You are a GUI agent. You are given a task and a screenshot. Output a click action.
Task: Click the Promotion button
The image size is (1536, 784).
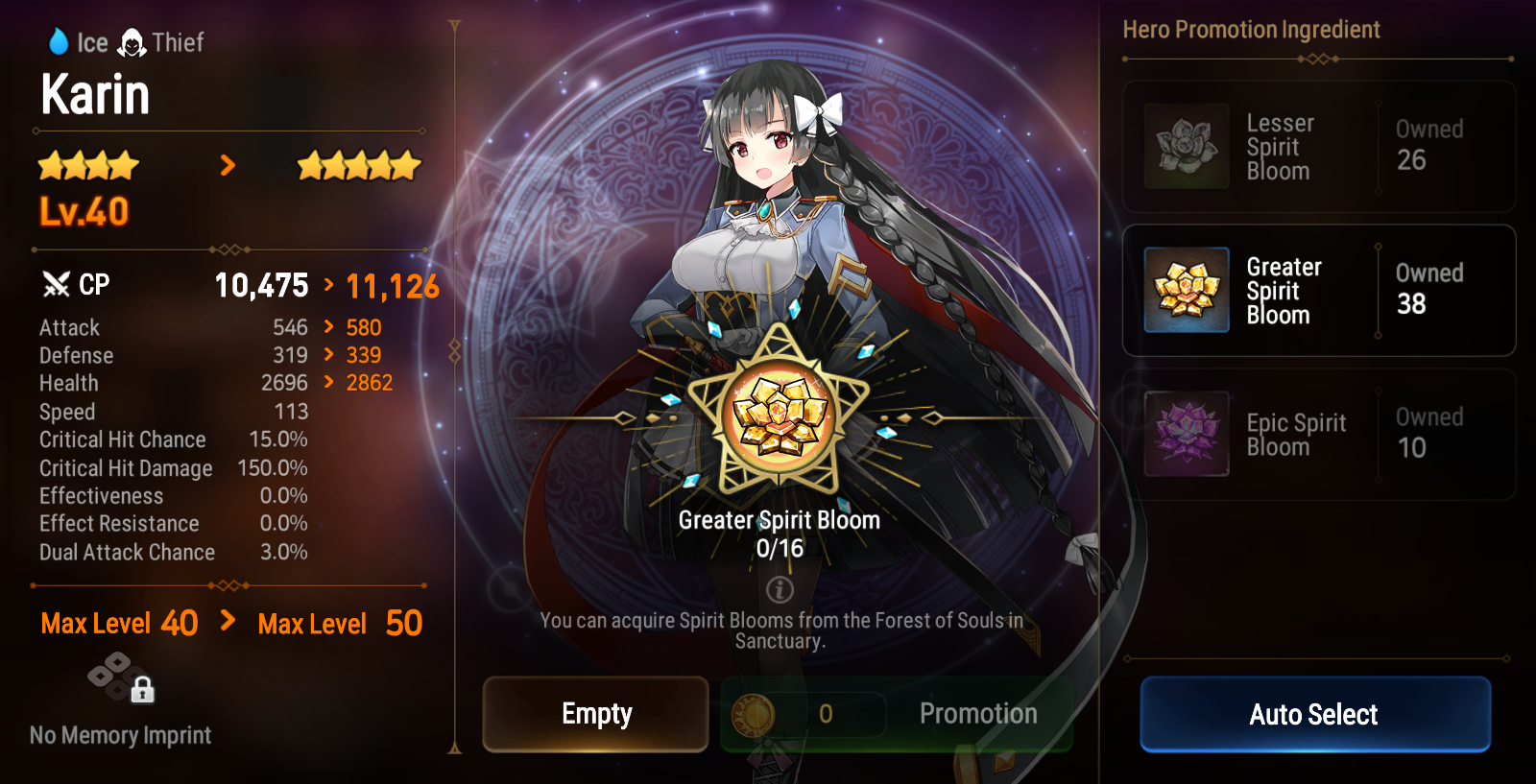(x=897, y=714)
